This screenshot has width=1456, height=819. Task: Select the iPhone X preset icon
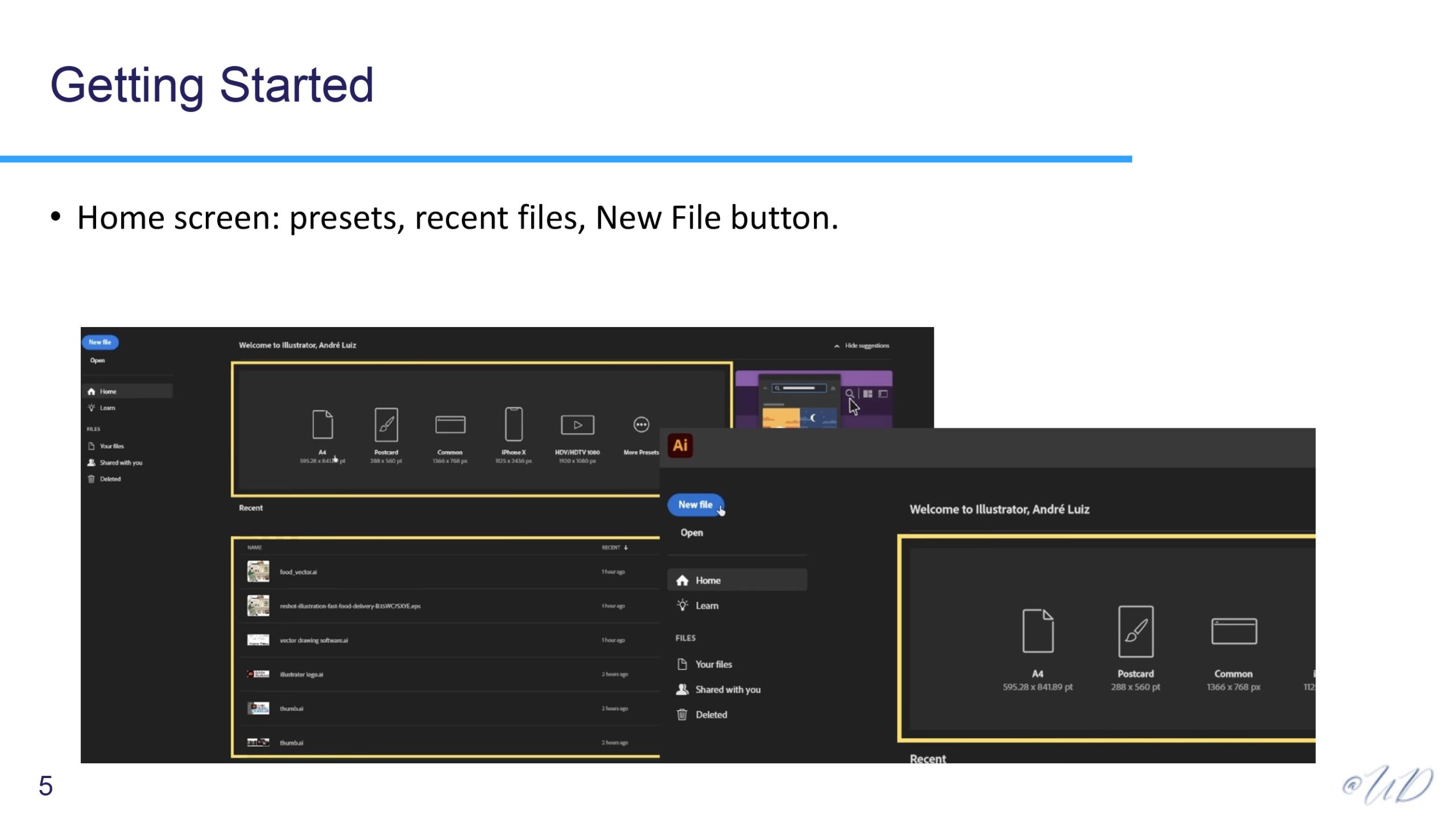point(514,424)
